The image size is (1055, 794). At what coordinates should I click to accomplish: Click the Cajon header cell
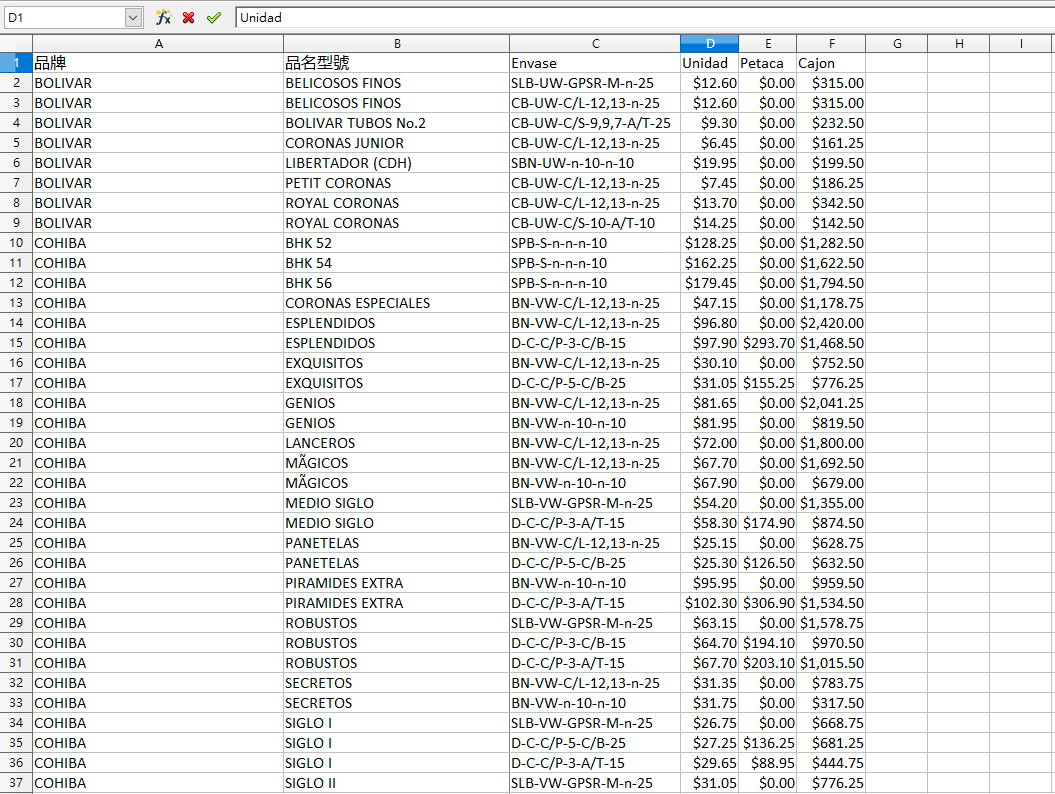pos(831,63)
